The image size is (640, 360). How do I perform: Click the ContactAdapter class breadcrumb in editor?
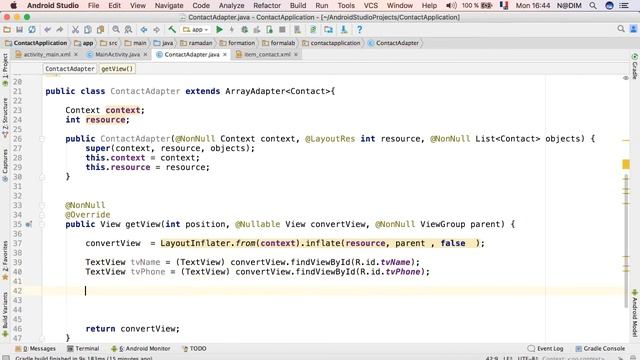coord(70,69)
